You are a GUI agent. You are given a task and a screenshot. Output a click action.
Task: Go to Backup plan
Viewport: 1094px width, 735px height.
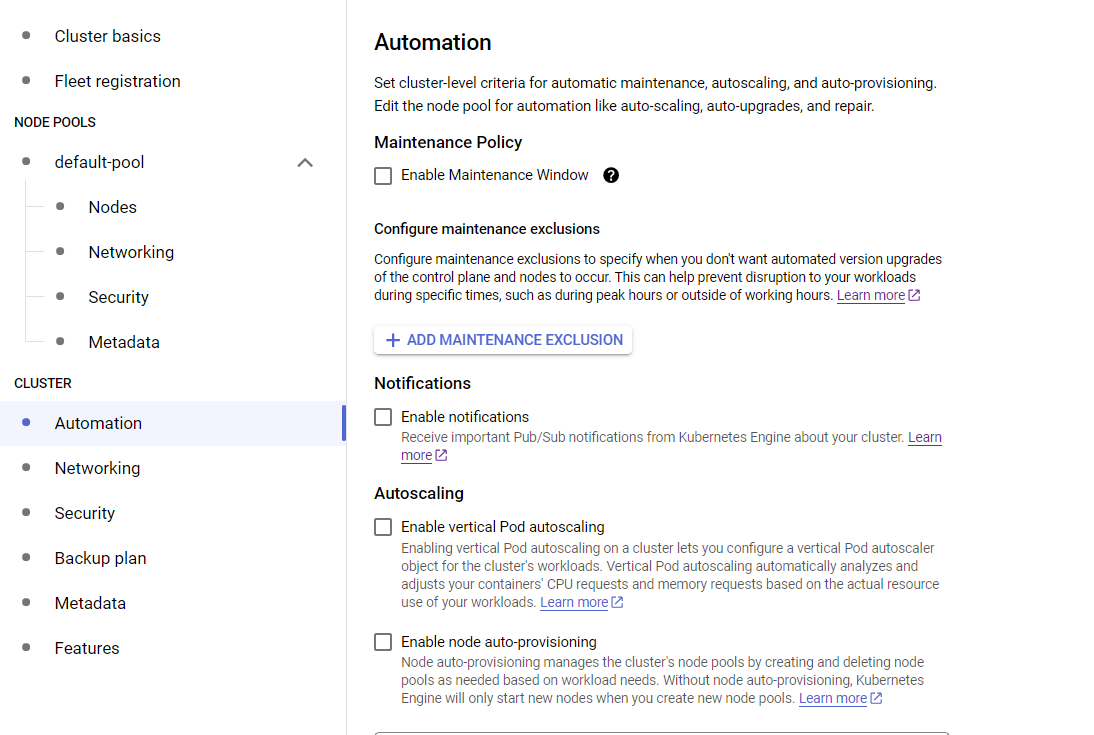pos(100,558)
